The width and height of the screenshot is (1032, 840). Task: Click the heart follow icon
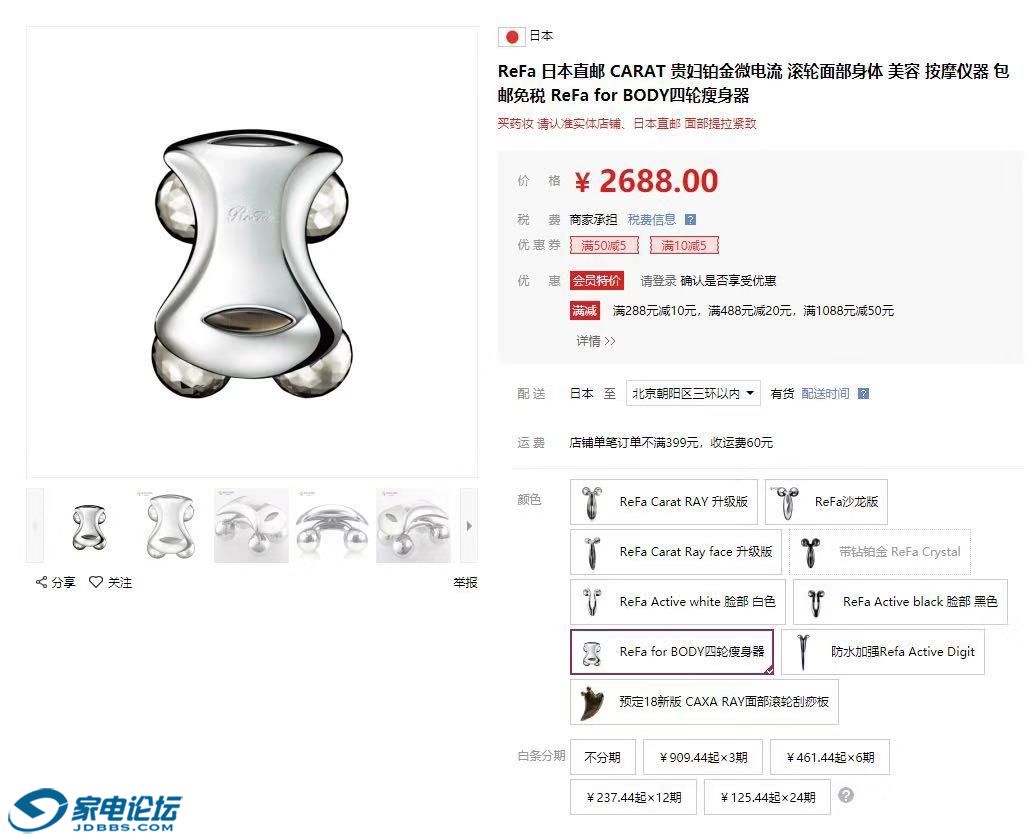click(96, 582)
